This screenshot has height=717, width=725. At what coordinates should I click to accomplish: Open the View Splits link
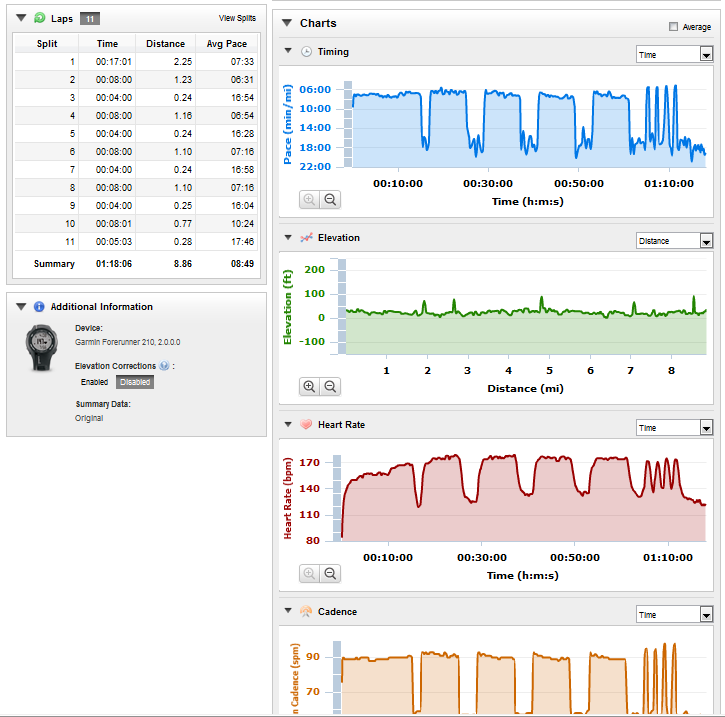237,18
